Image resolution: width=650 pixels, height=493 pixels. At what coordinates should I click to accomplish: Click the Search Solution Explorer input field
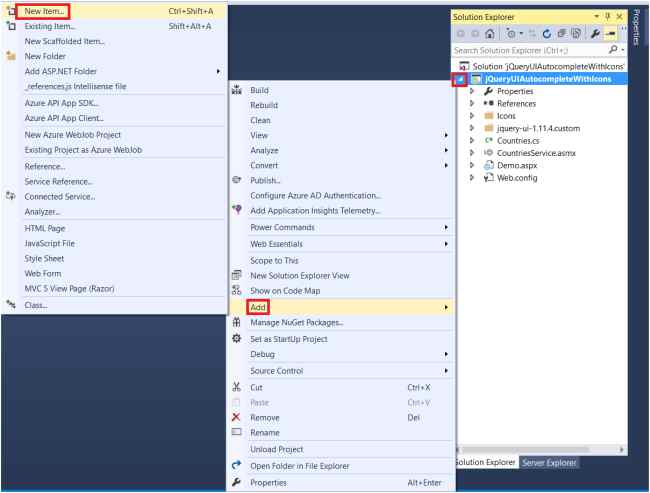click(x=531, y=50)
